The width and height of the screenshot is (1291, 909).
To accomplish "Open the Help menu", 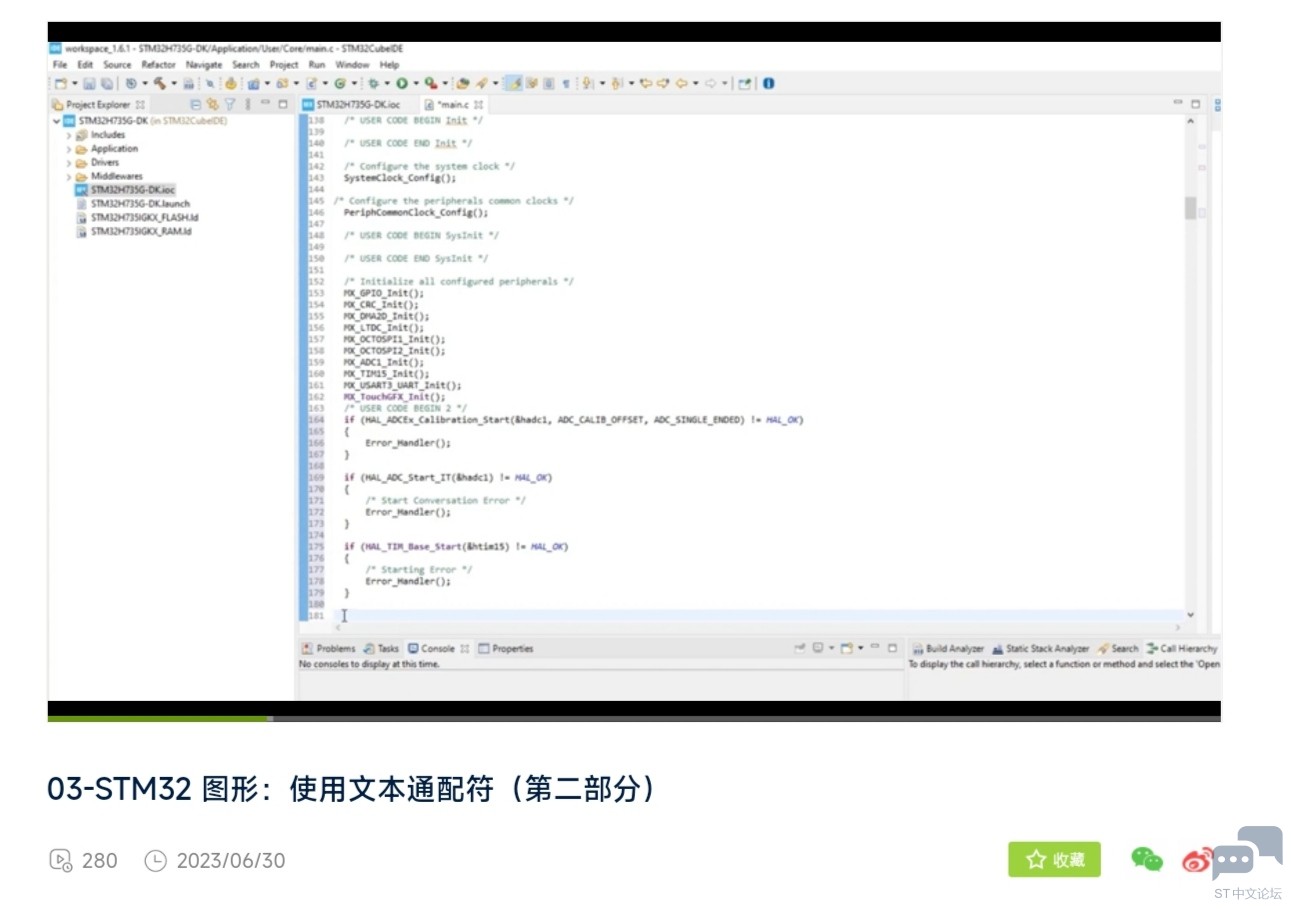I will coord(389,65).
